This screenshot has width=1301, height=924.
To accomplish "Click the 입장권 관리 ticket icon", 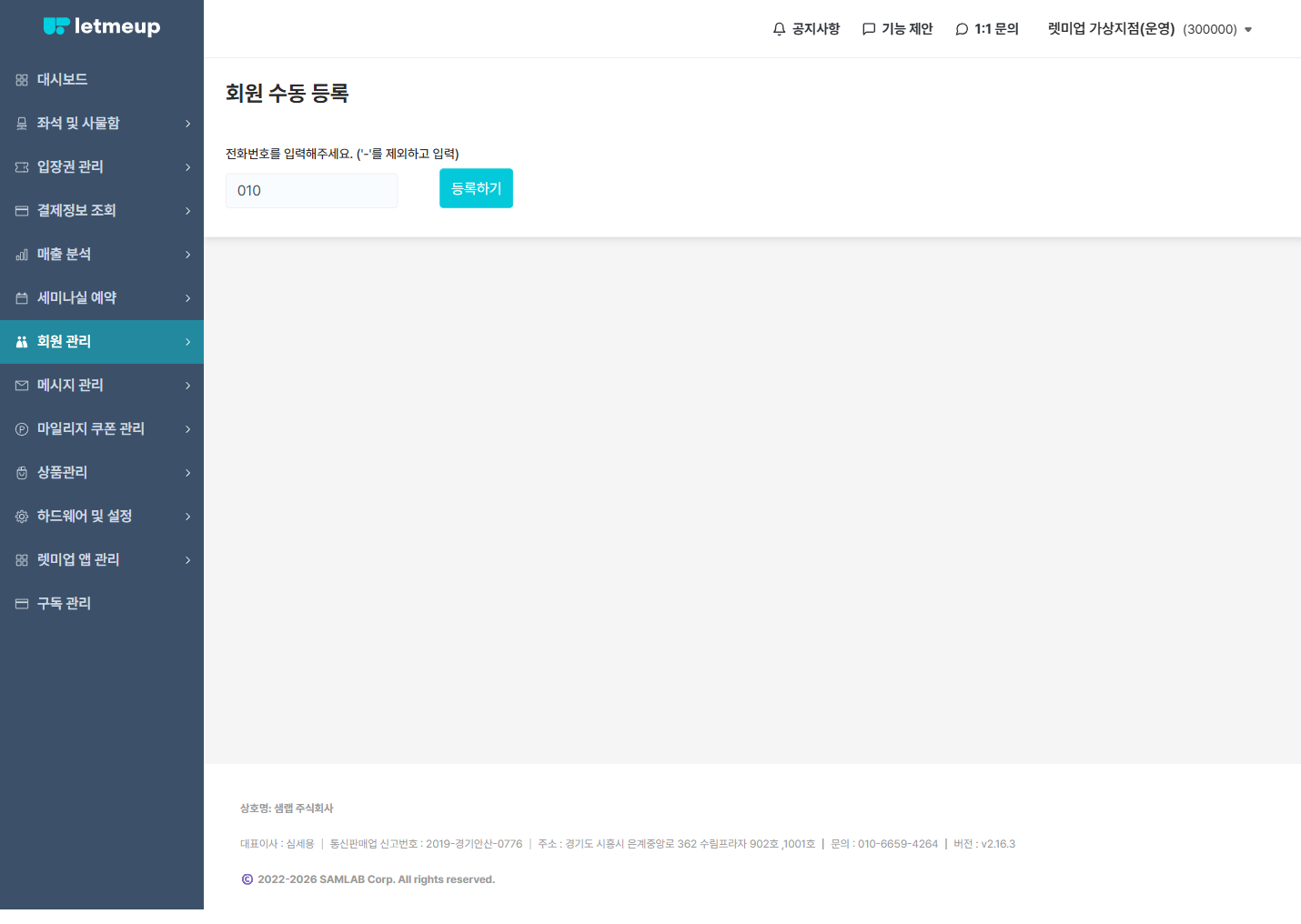I will tap(22, 167).
